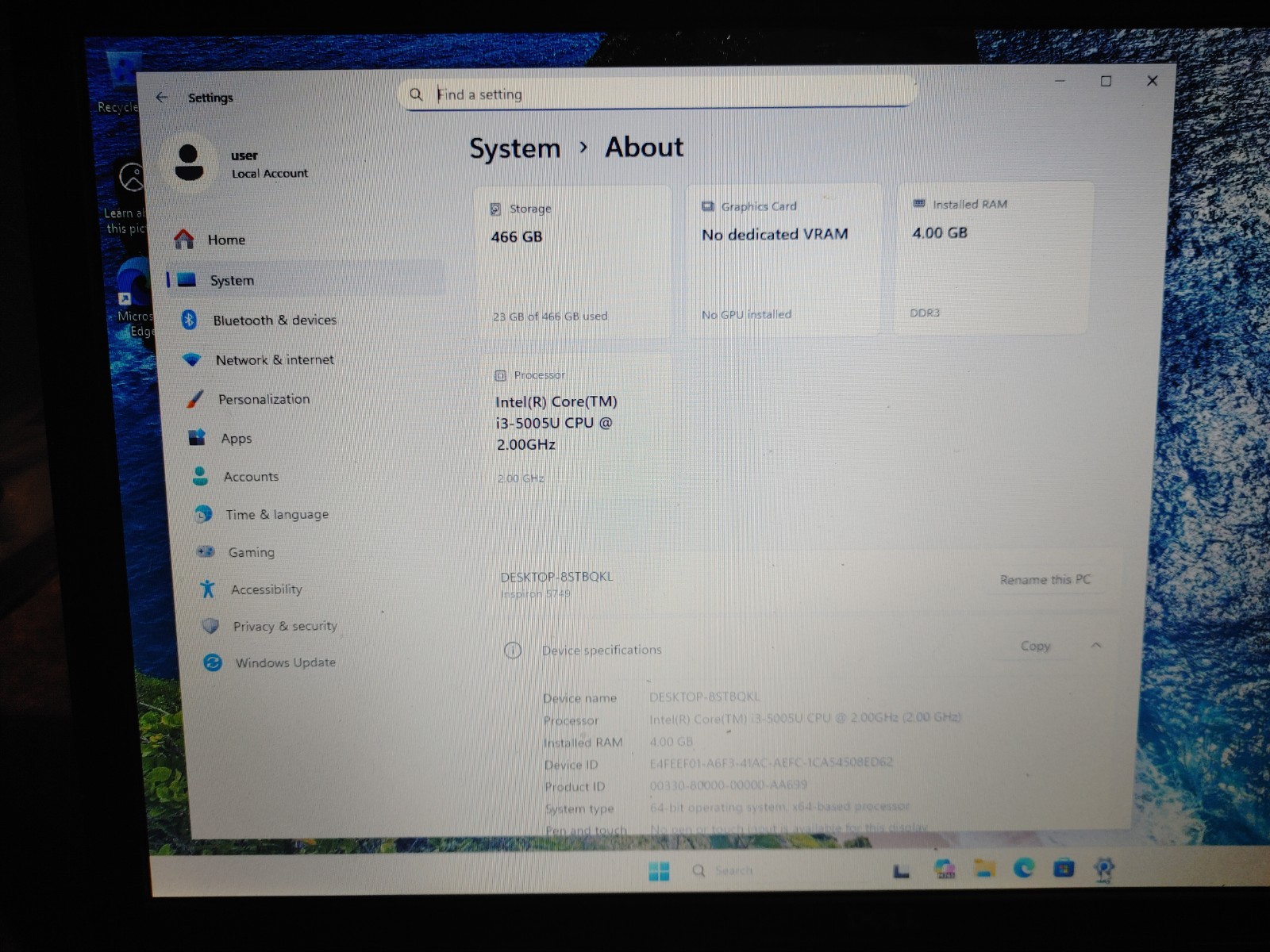
Task: Click the Gaming controller icon
Action: pos(206,551)
